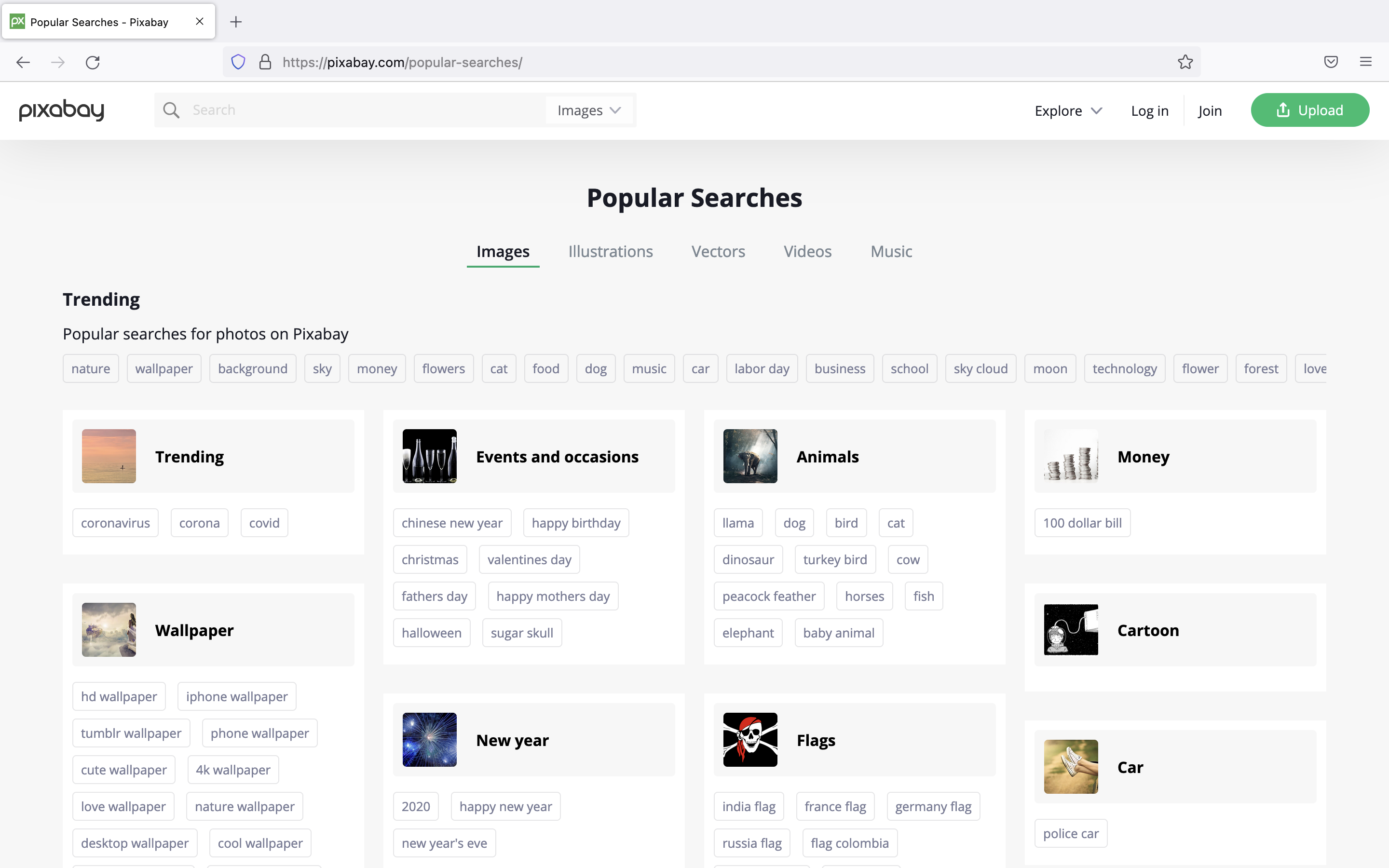Click the flag colombia tag
Image resolution: width=1389 pixels, height=868 pixels.
click(849, 843)
